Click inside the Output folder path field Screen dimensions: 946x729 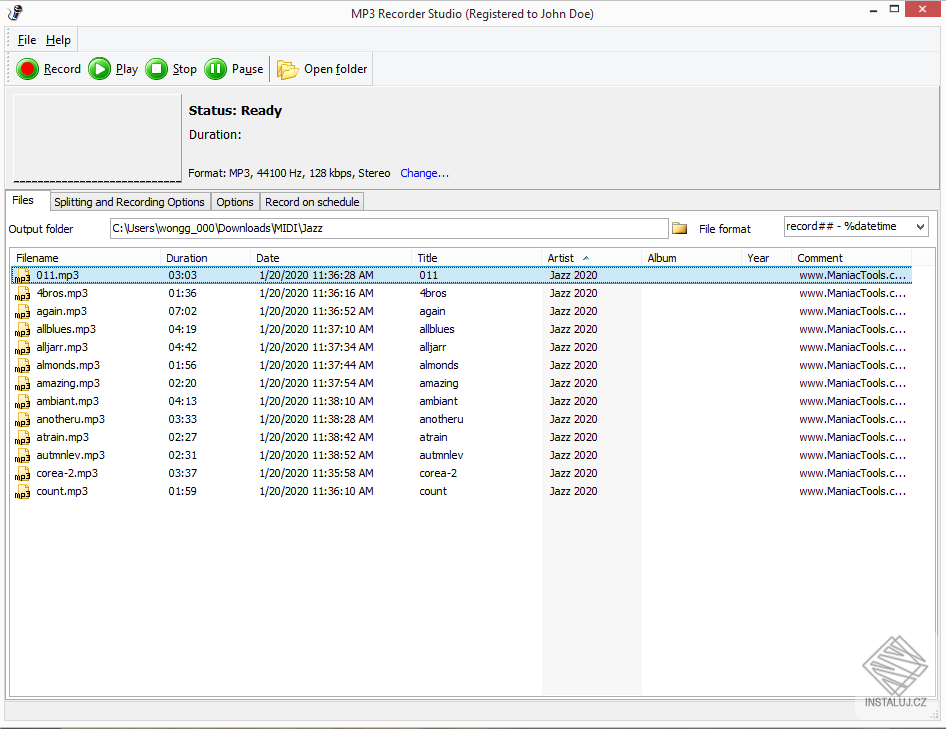point(388,228)
